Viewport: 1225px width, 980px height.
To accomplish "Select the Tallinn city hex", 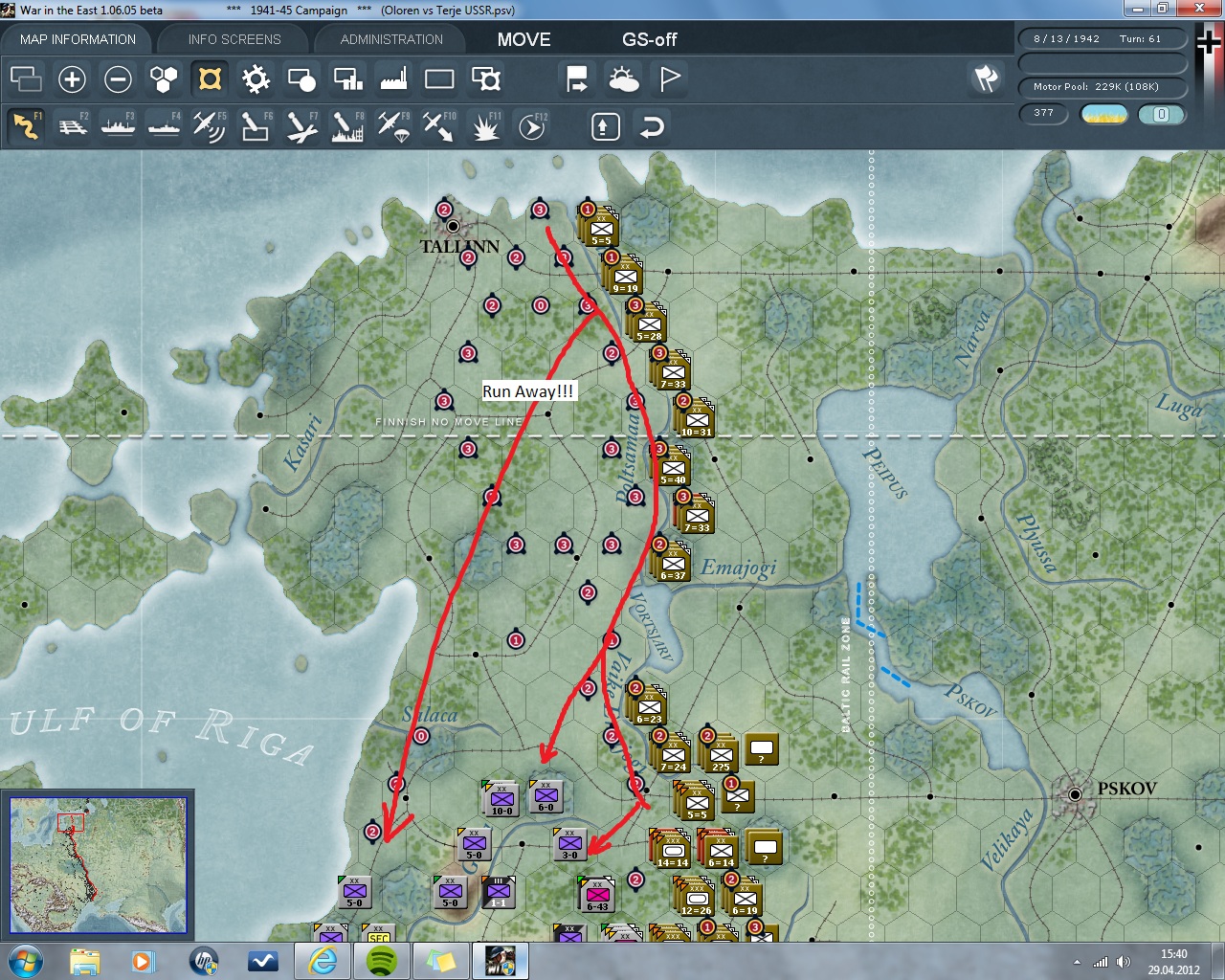I will tap(453, 226).
